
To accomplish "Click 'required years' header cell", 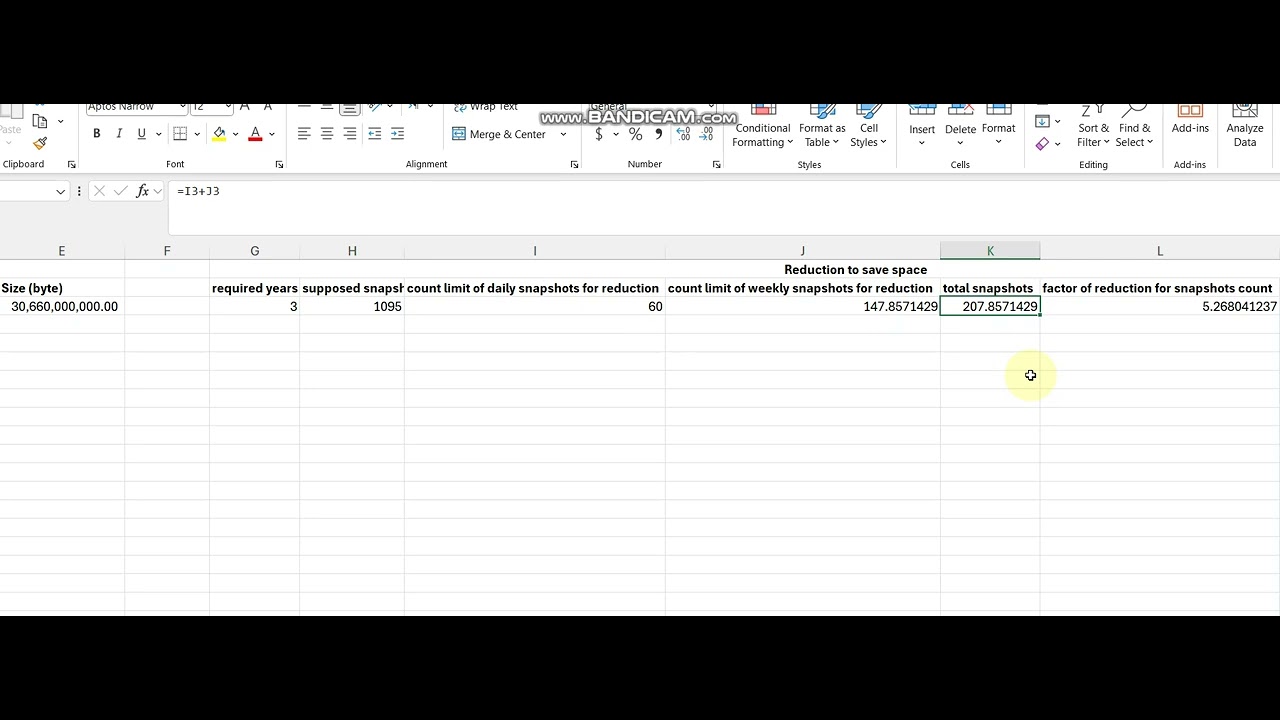I will pyautogui.click(x=255, y=288).
